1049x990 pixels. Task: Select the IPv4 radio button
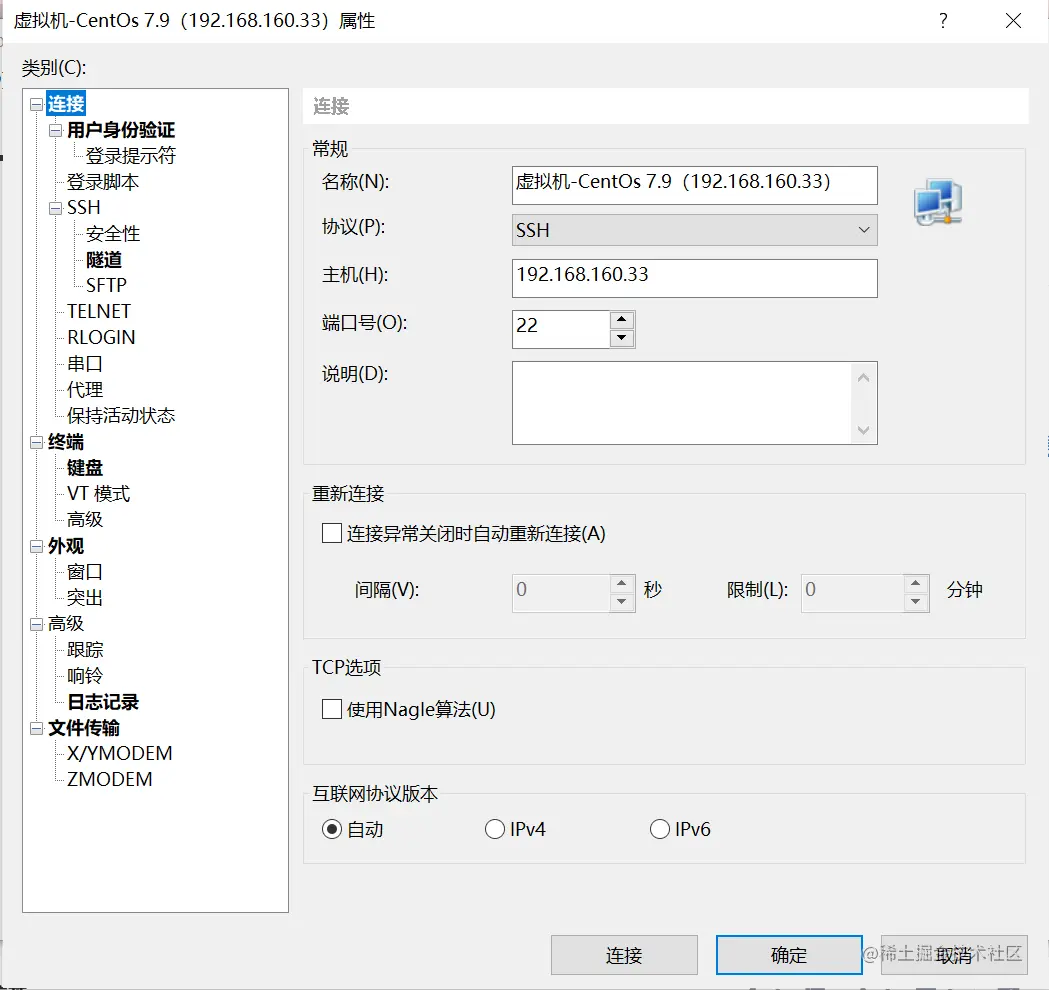(494, 829)
